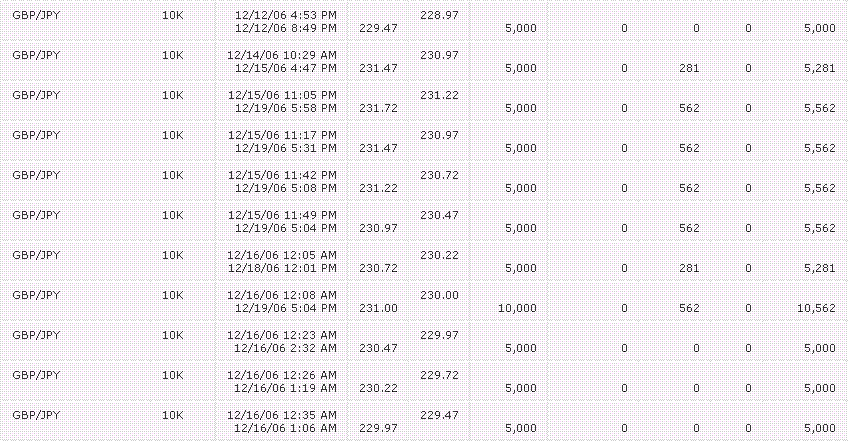
Task: Select the 12/14/06 10:29 AM trade date
Action: pos(282,55)
